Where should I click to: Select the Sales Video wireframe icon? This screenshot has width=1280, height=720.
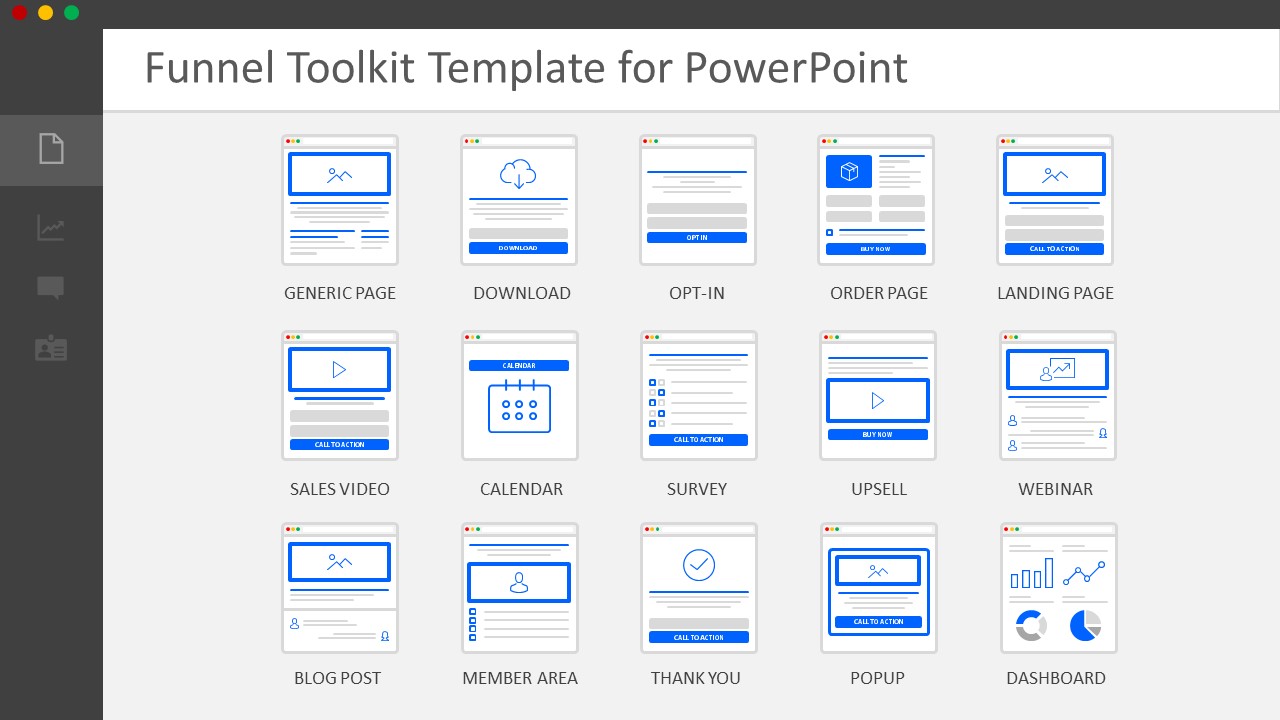coord(340,396)
